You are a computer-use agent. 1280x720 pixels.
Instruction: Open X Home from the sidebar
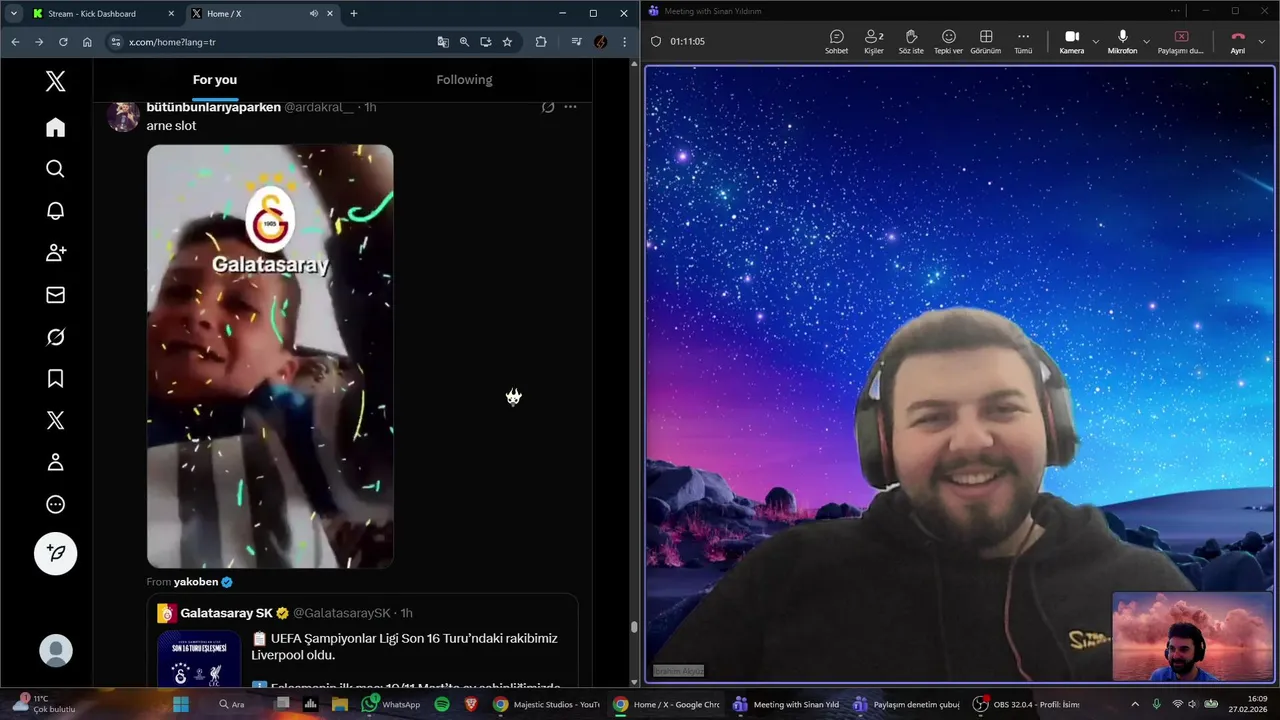(56, 127)
